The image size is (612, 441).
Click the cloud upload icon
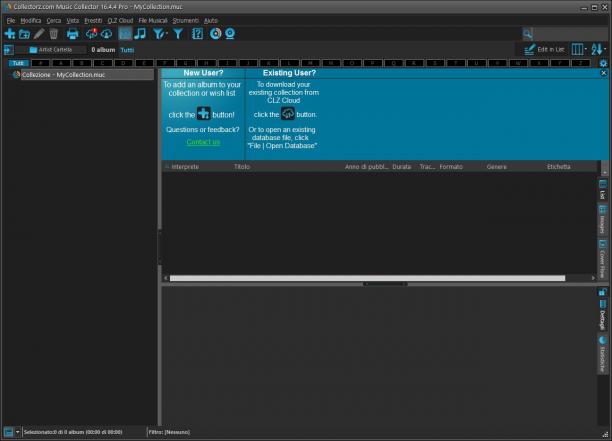tap(107, 34)
